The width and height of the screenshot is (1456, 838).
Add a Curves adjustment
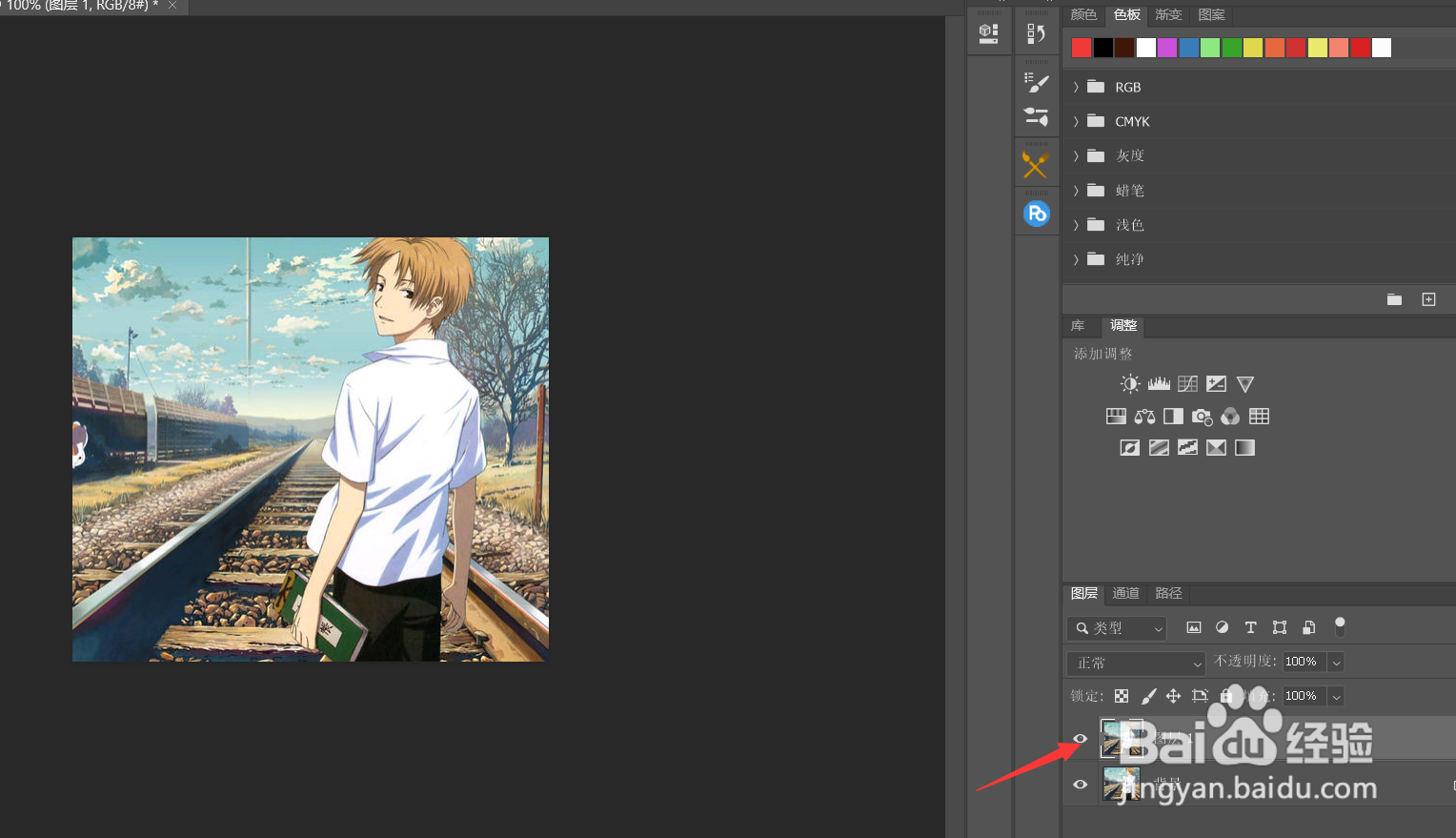click(x=1187, y=384)
